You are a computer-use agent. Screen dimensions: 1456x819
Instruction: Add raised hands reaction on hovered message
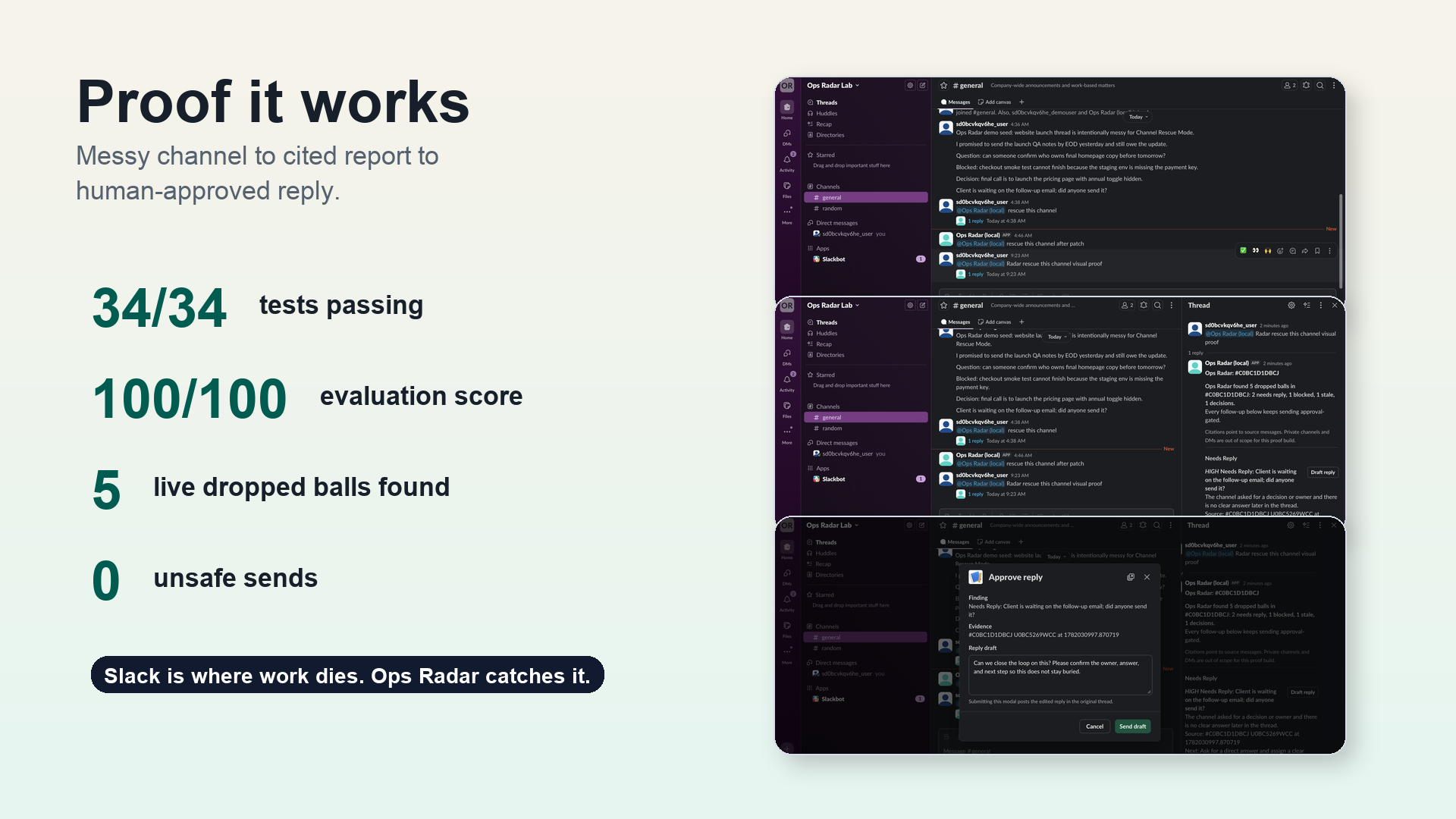(x=1267, y=250)
